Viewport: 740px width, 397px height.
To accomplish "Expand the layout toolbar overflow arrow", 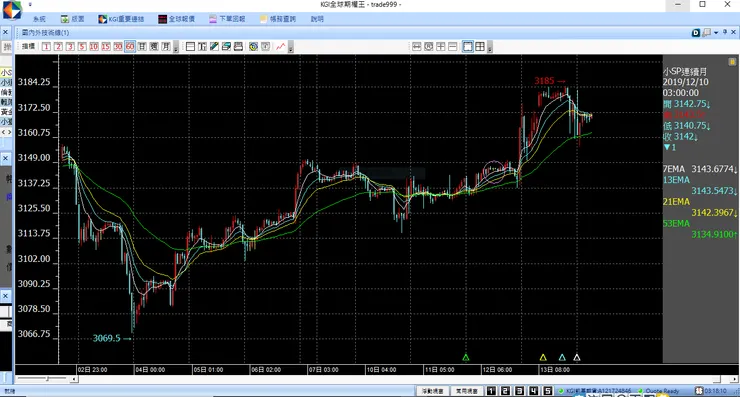I will [490, 47].
